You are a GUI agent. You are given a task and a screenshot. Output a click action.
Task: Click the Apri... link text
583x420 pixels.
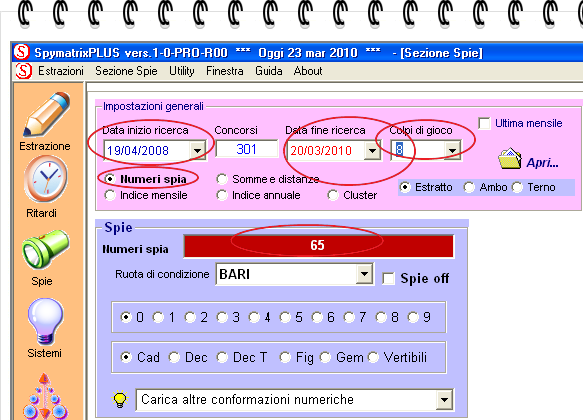(x=542, y=163)
